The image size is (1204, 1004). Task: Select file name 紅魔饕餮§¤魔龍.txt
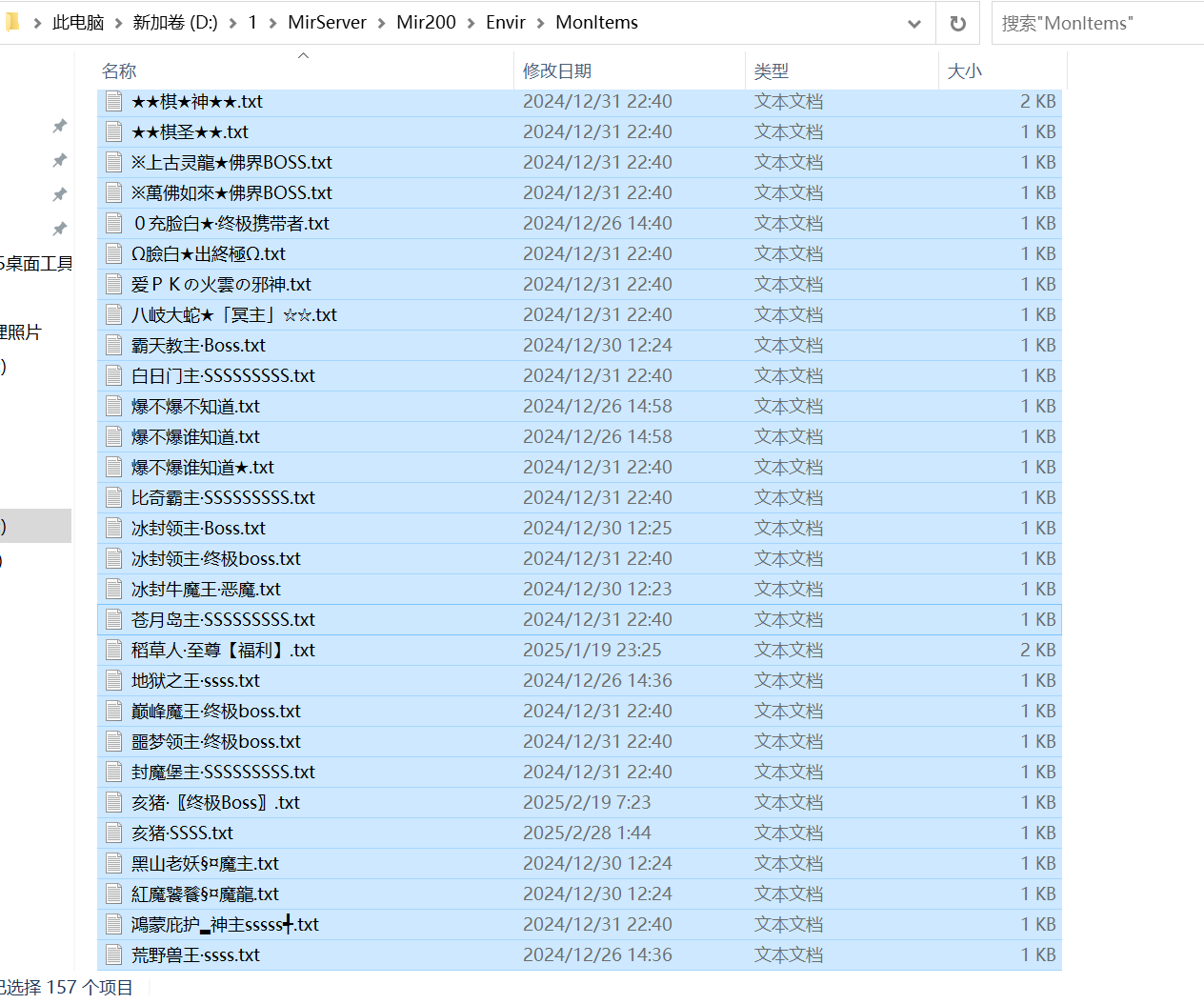tap(205, 894)
